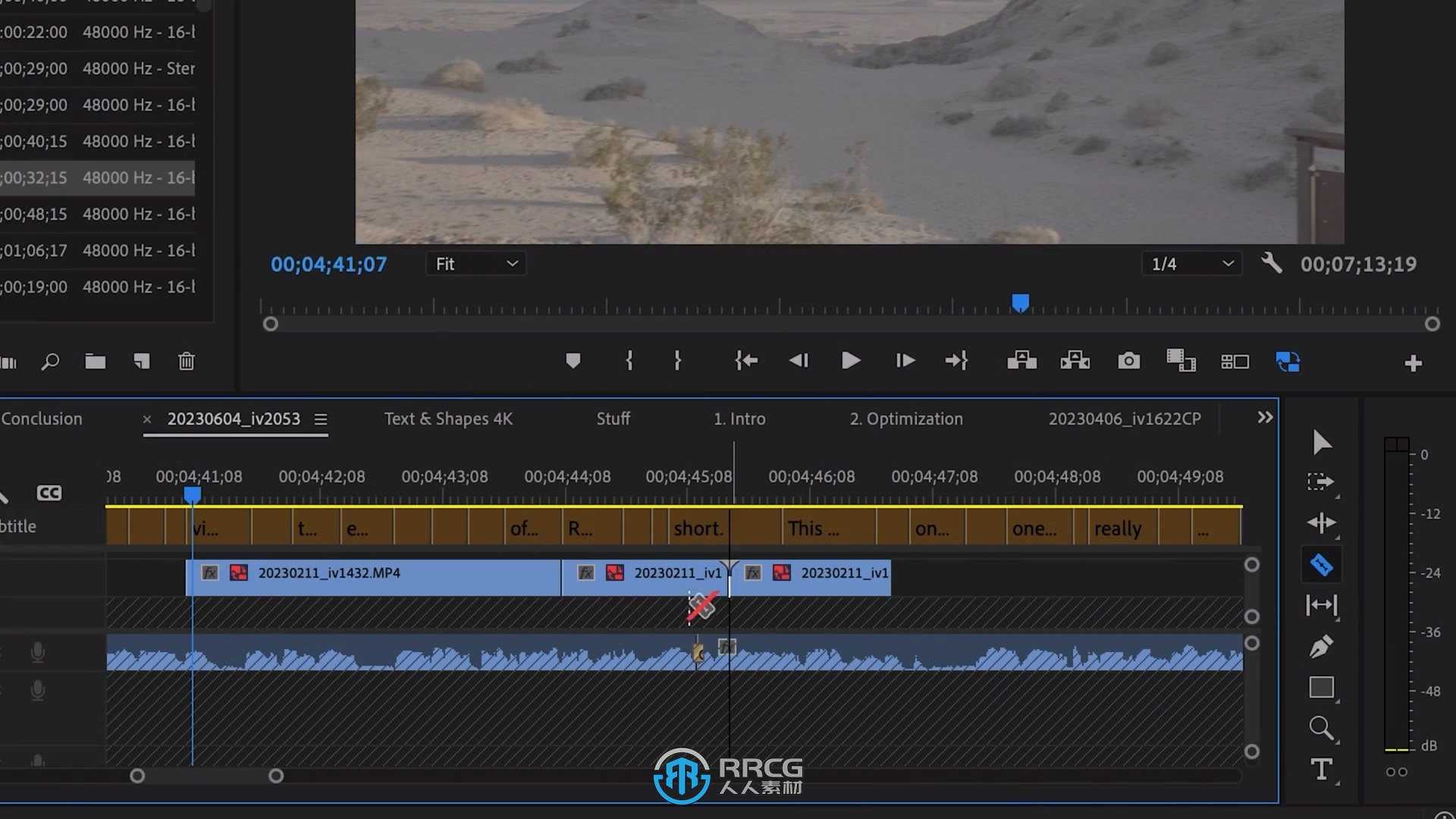
Task: Play the program monitor
Action: (x=851, y=361)
